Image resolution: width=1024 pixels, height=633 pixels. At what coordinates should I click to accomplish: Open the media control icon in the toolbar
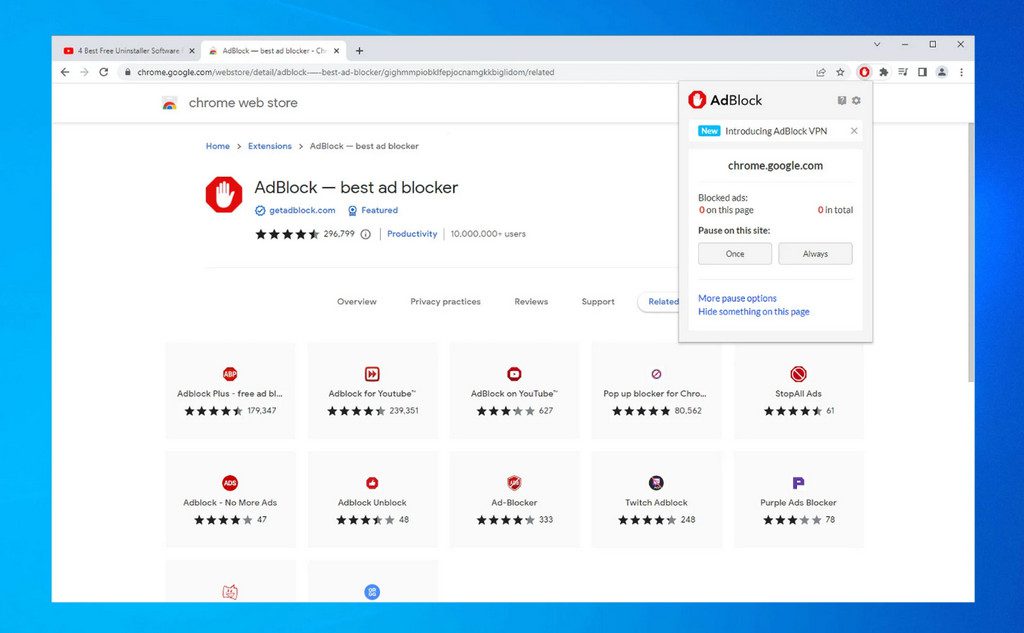click(x=903, y=72)
